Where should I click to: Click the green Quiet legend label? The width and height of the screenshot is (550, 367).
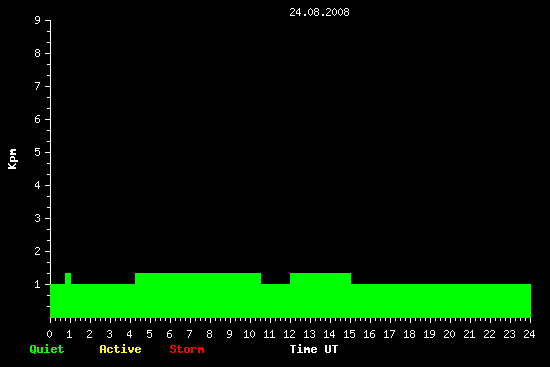pos(47,349)
